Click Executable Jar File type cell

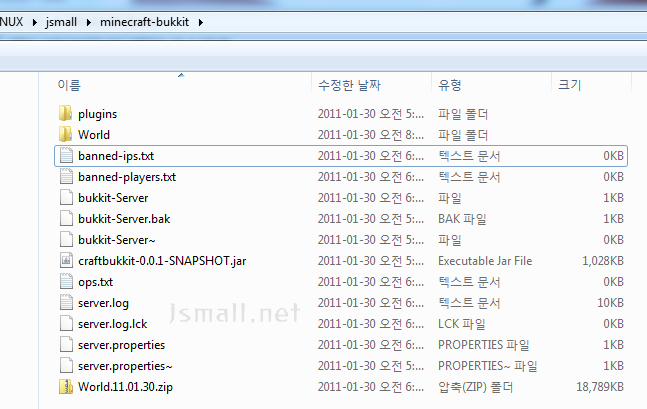[x=485, y=261]
